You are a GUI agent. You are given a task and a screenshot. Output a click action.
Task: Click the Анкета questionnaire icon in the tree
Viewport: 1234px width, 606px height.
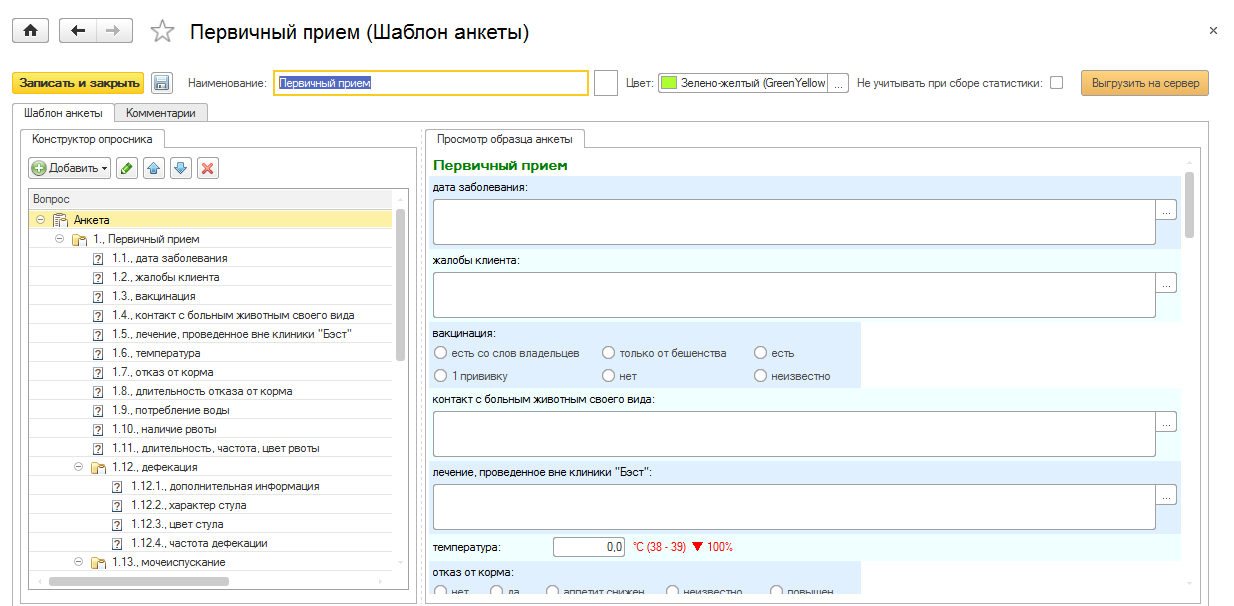point(60,220)
